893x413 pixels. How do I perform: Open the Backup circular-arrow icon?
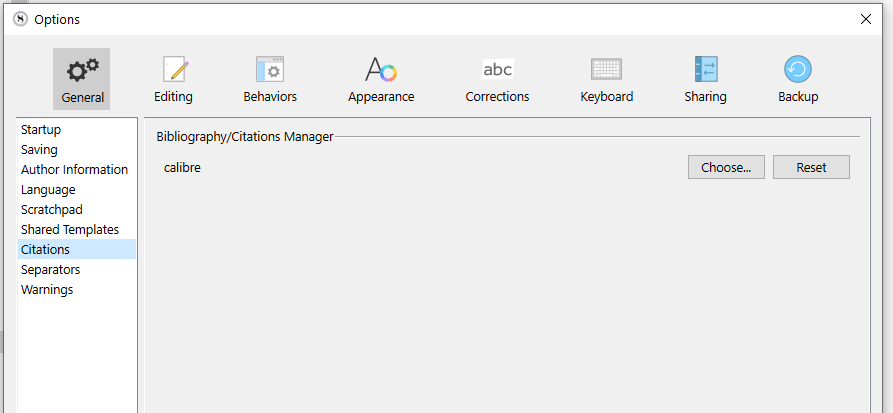pyautogui.click(x=798, y=69)
